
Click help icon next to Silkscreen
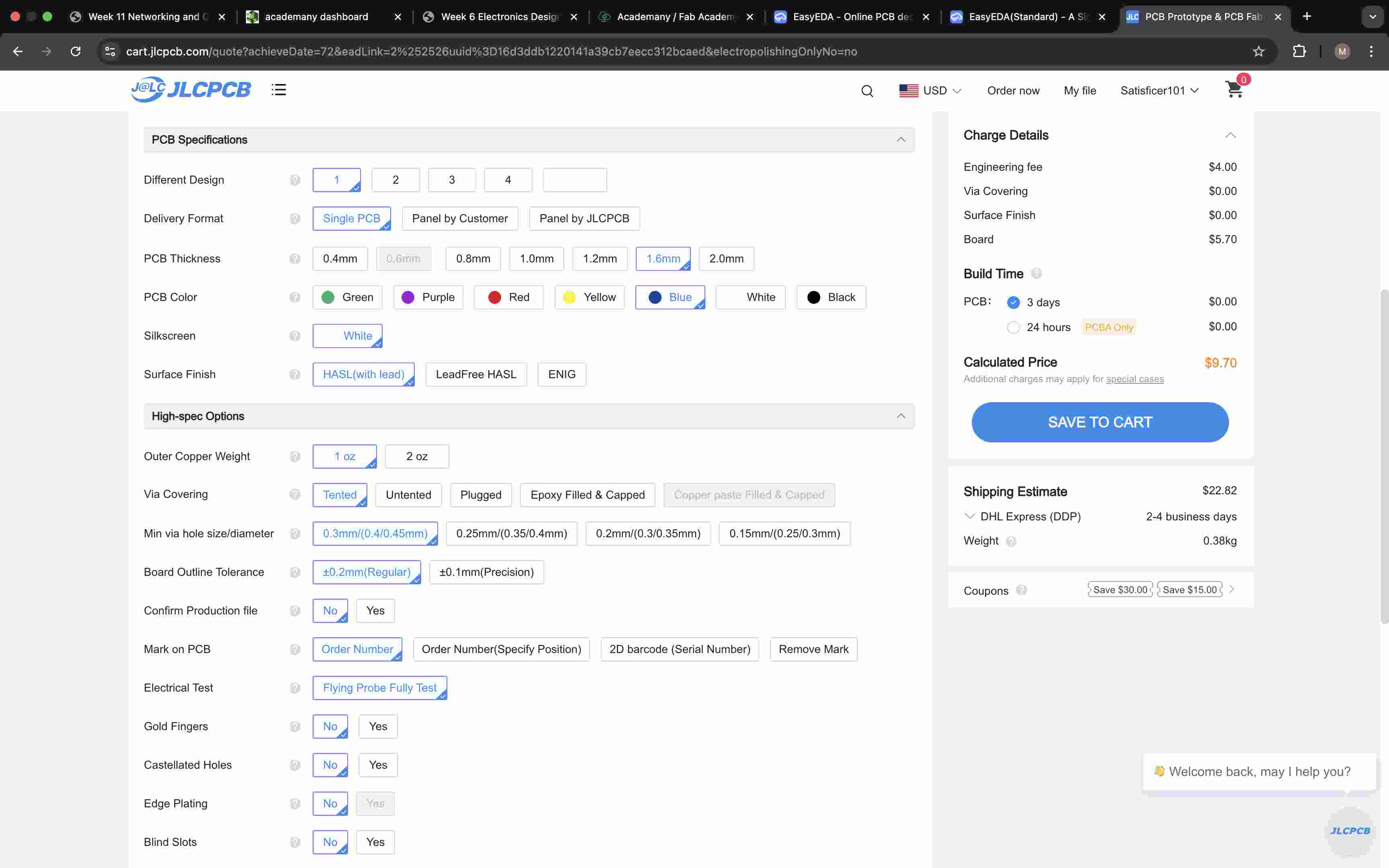pos(295,336)
